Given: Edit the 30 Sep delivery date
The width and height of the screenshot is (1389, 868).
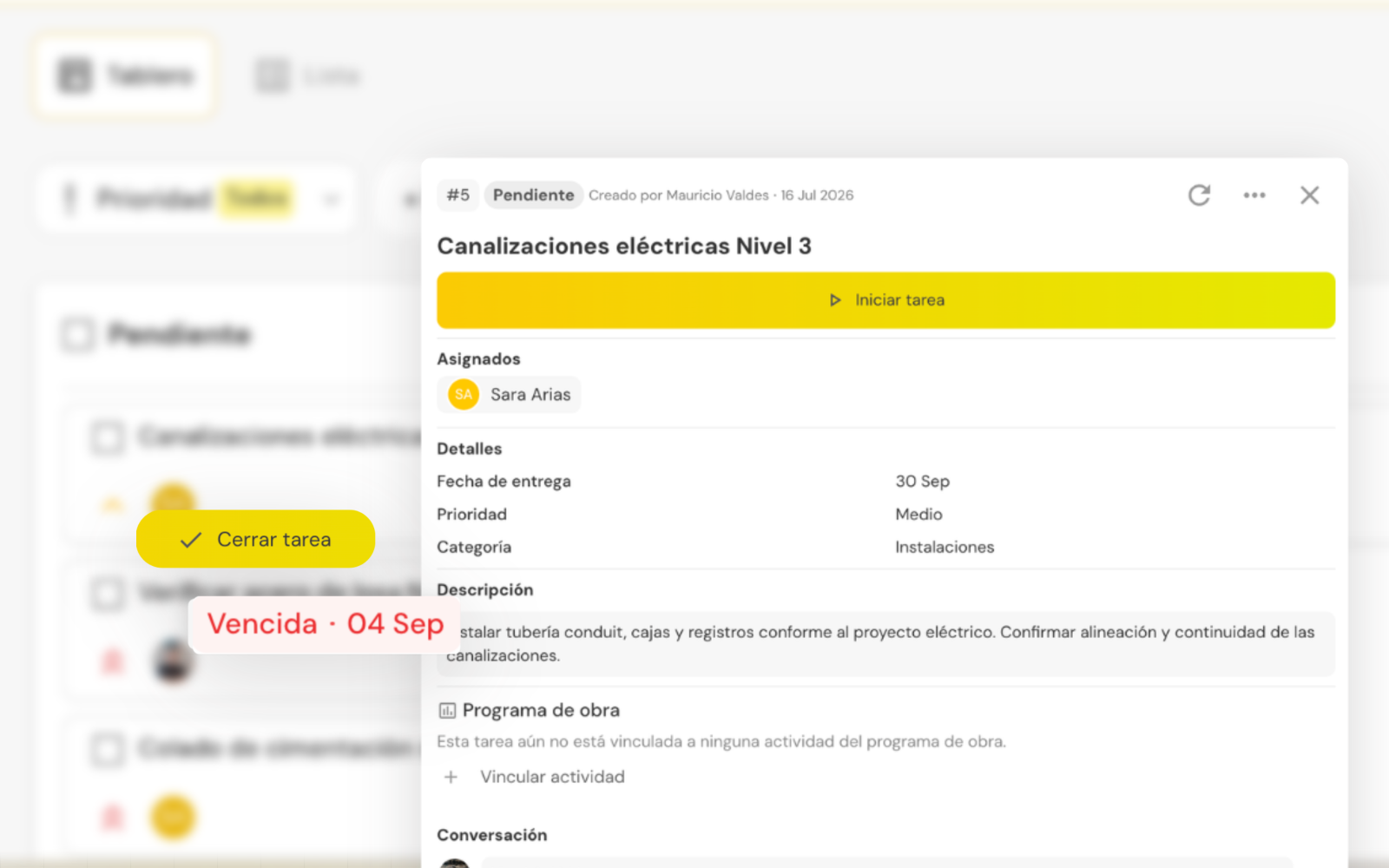Looking at the screenshot, I should click(922, 482).
